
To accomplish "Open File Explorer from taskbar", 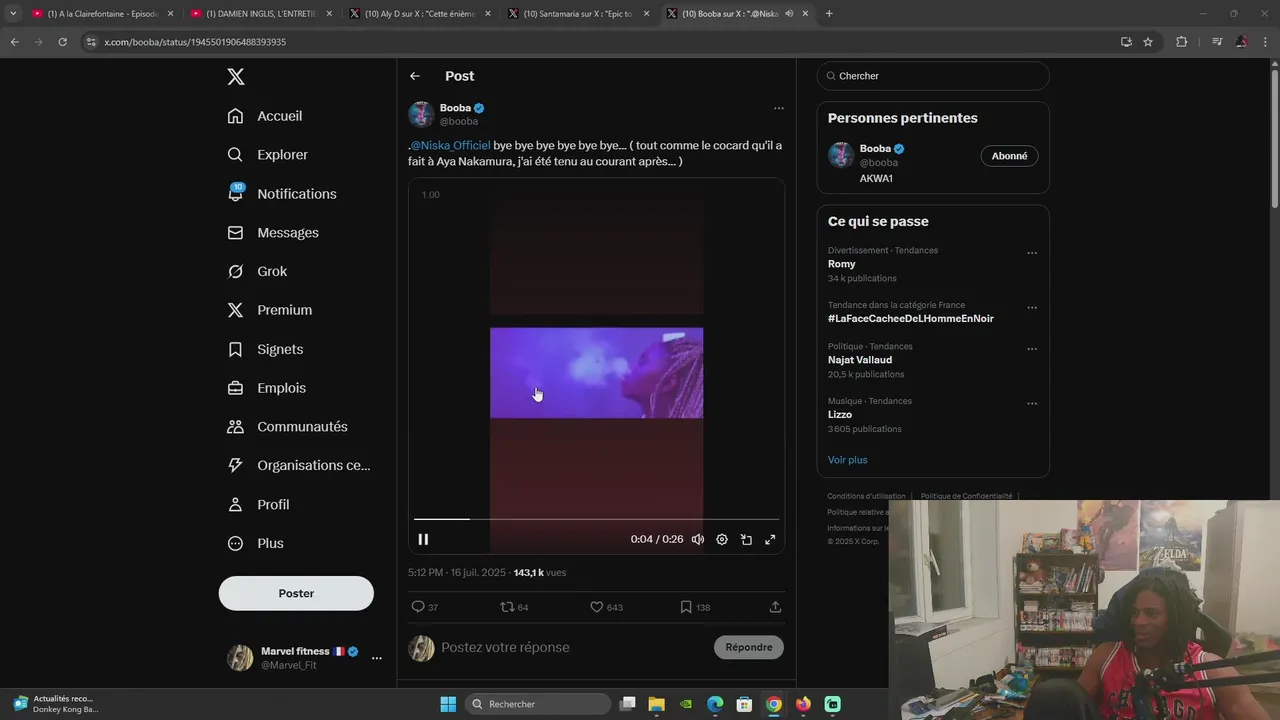I will 656,704.
